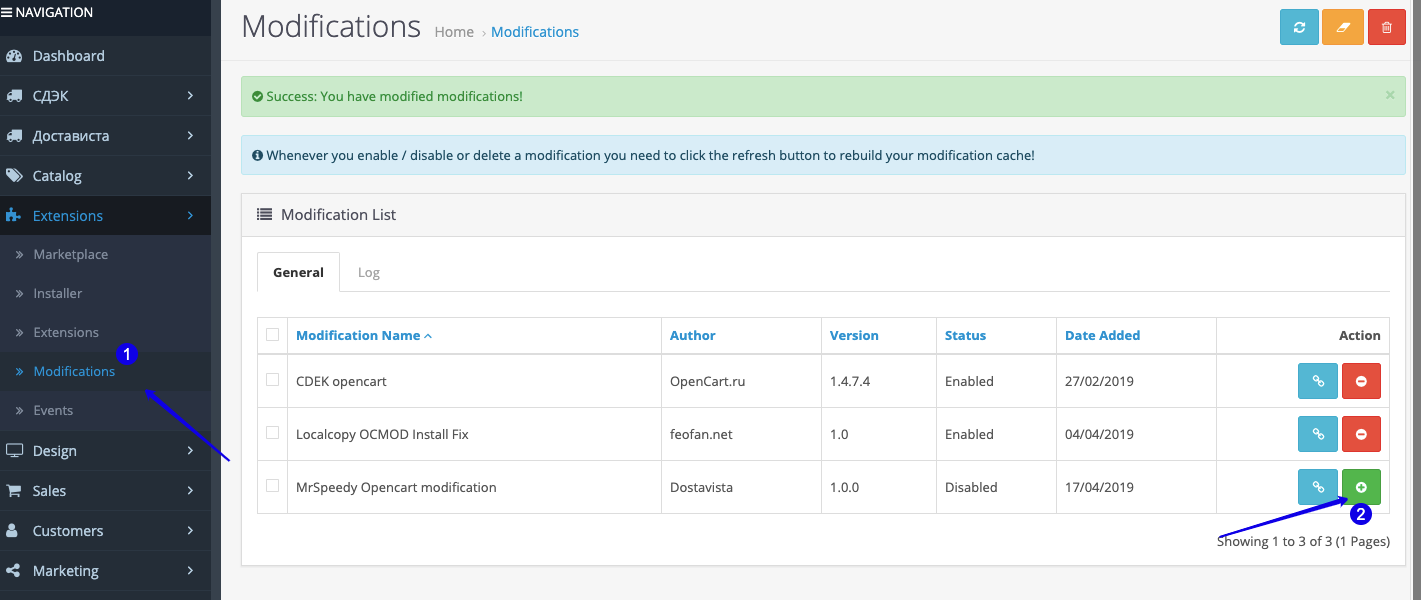Click the red delete trash button
This screenshot has height=600, width=1421.
tap(1386, 27)
